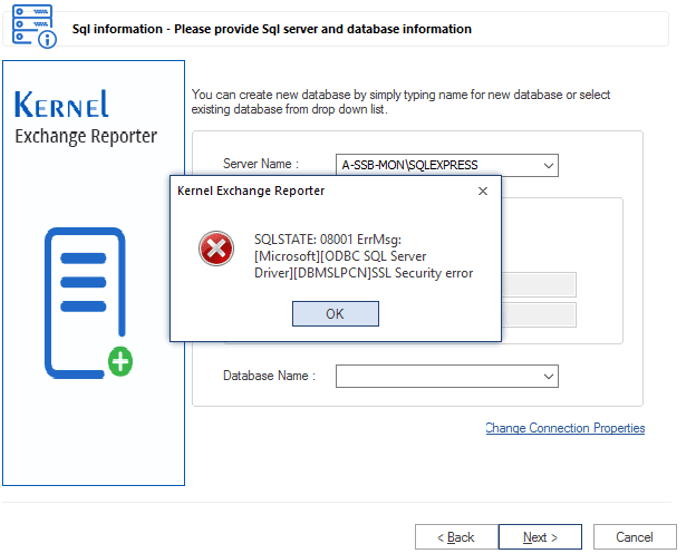The image size is (684, 554).
Task: Go back with the Back button
Action: point(454,538)
